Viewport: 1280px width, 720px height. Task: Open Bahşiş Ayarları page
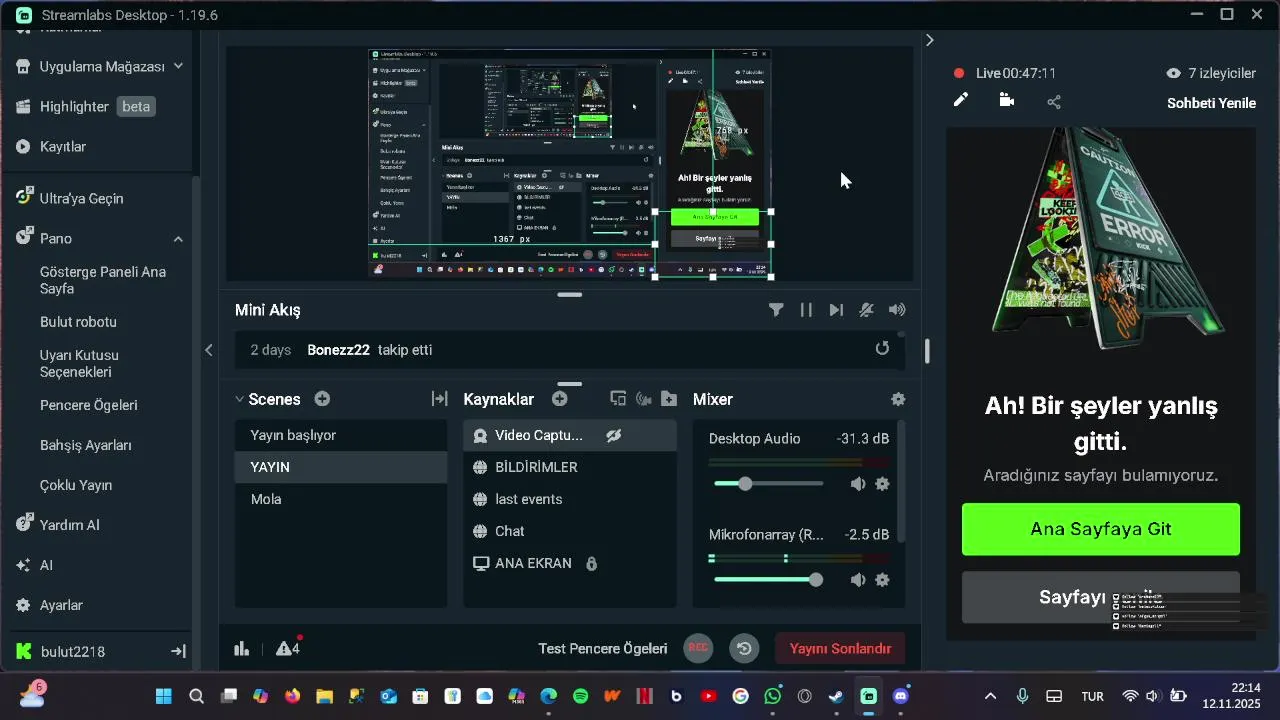point(85,445)
